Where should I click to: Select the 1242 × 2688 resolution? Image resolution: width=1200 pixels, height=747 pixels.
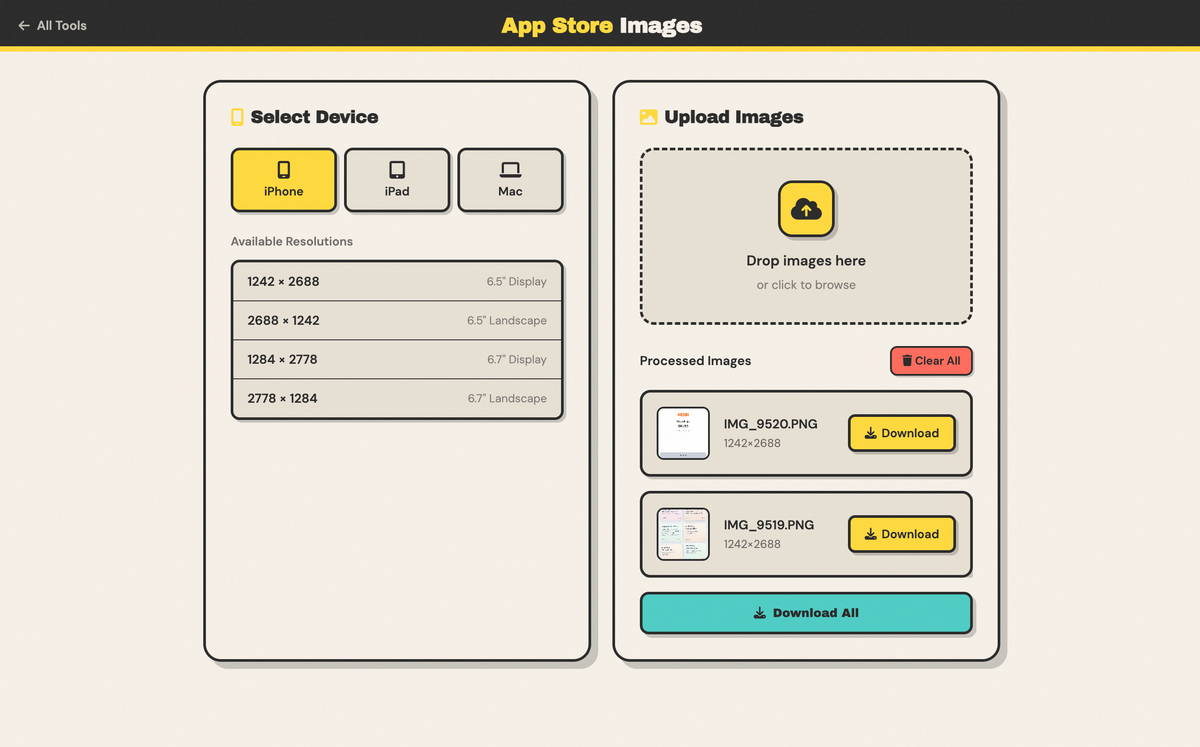[397, 281]
